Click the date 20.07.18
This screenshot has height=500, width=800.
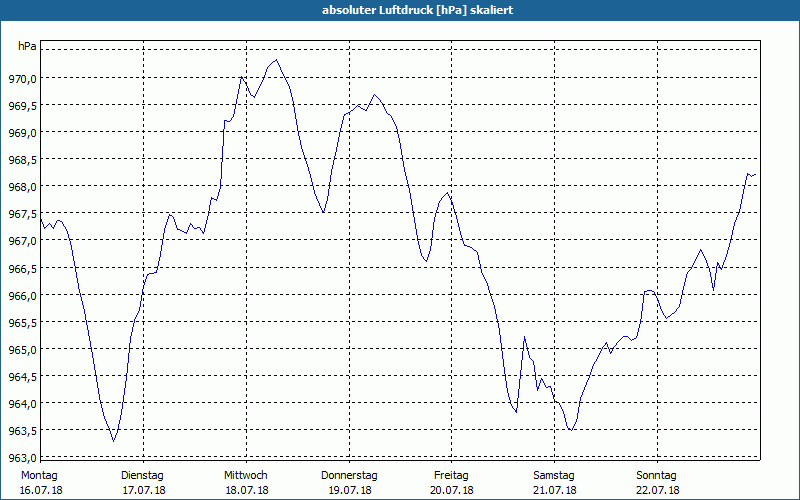(452, 490)
